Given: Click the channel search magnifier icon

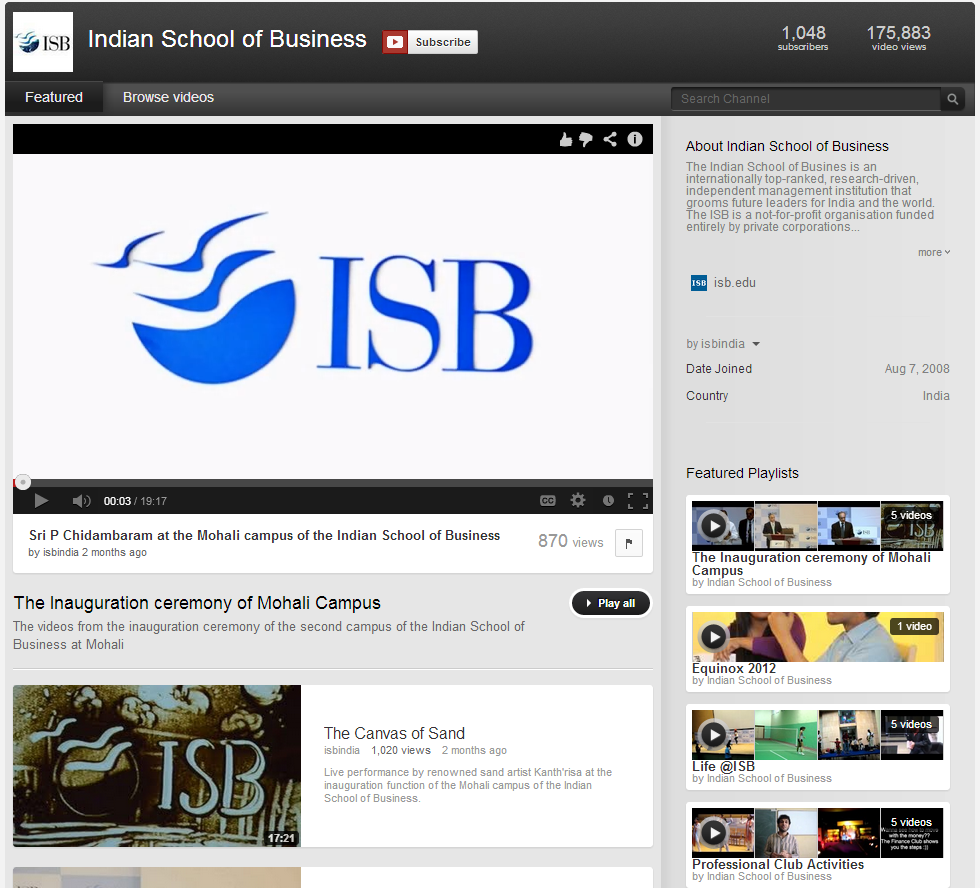Looking at the screenshot, I should (952, 99).
